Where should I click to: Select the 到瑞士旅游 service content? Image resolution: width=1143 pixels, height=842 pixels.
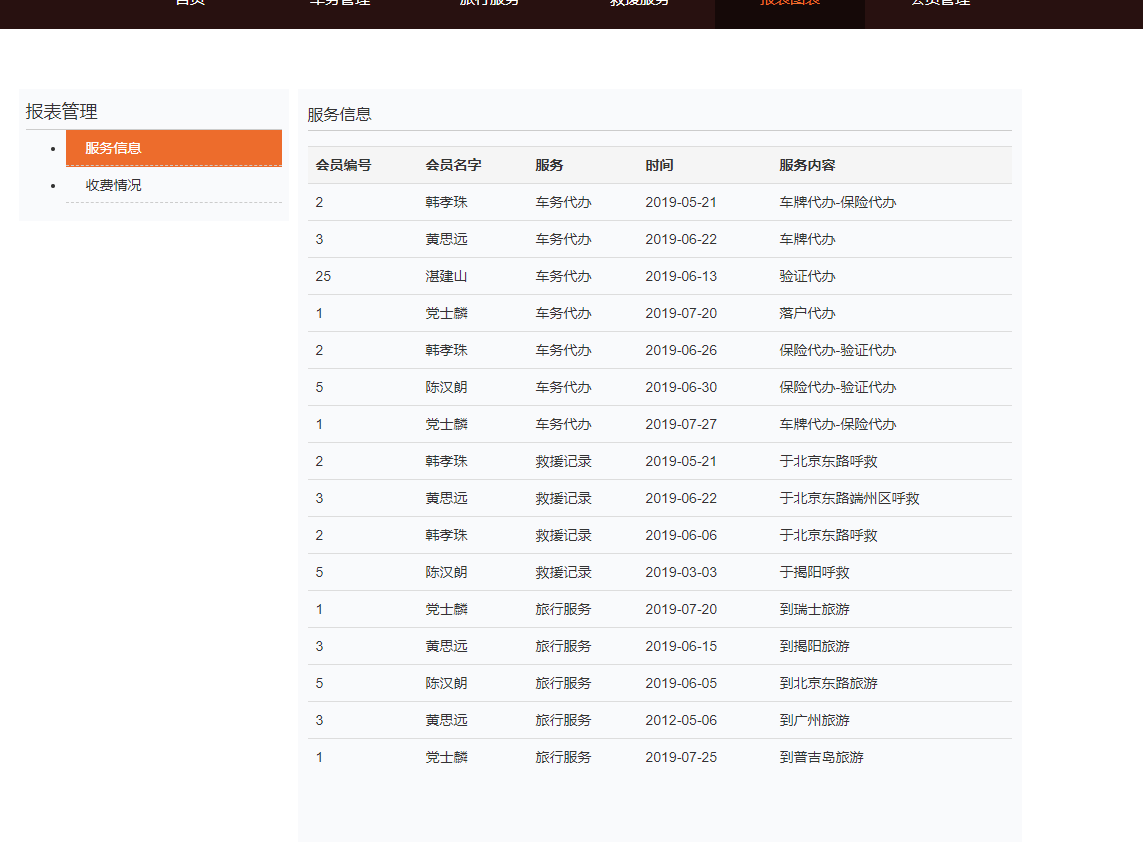pos(814,609)
